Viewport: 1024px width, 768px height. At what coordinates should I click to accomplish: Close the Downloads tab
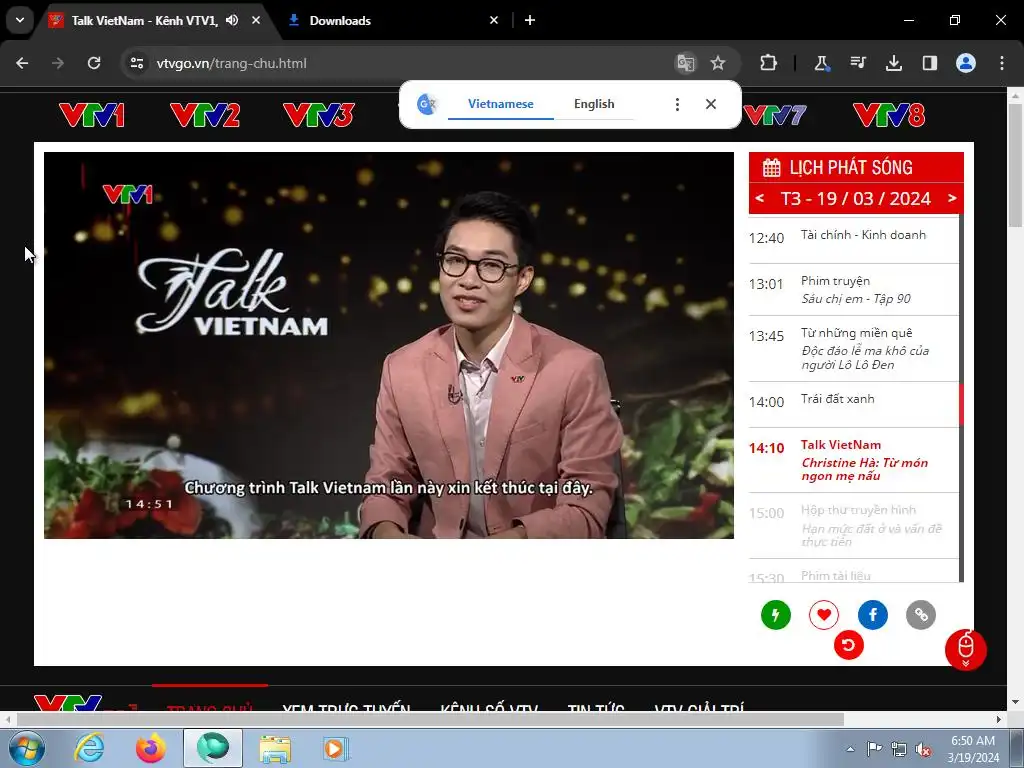494,20
